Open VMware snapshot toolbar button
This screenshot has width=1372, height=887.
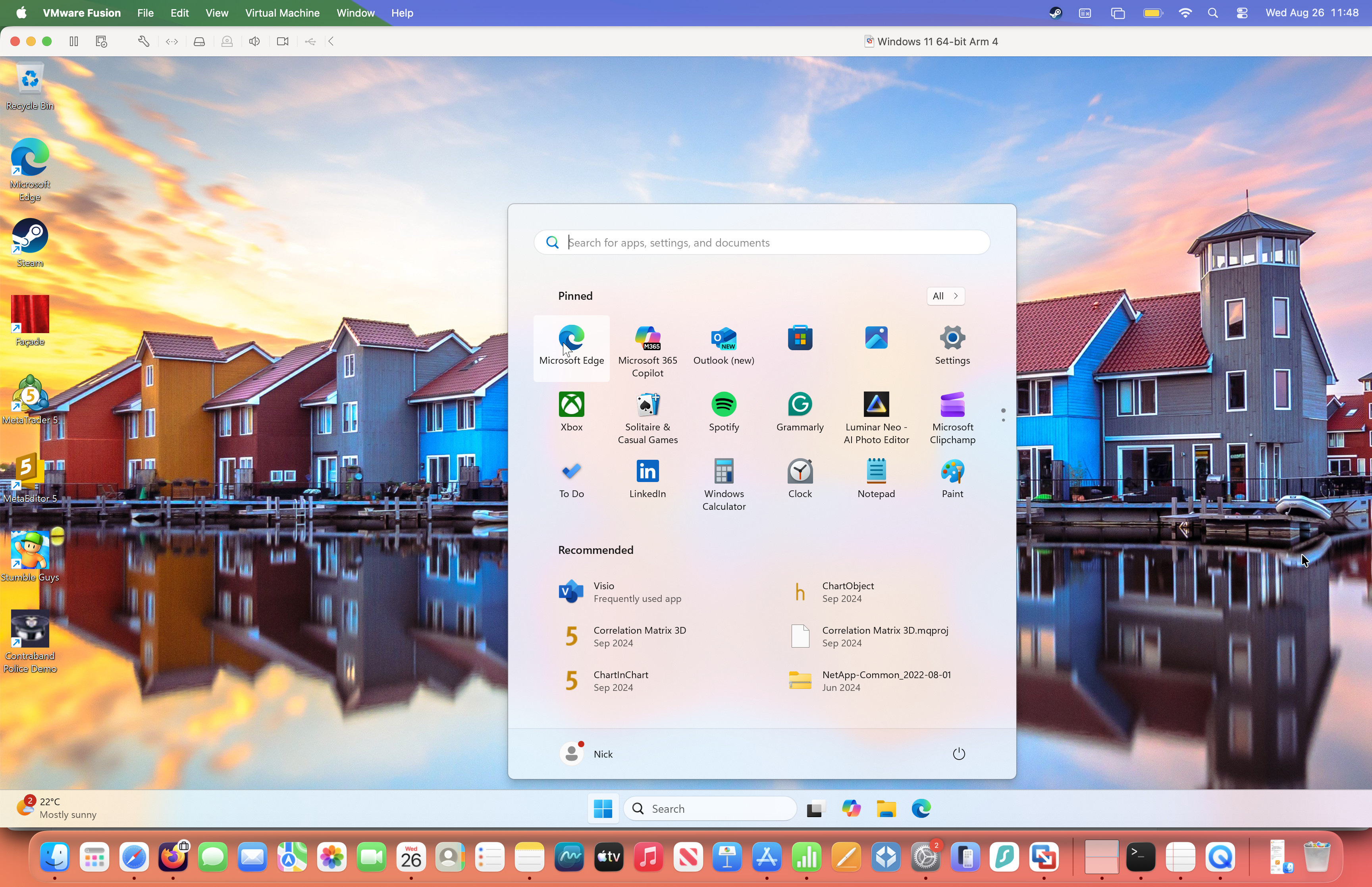(x=101, y=41)
